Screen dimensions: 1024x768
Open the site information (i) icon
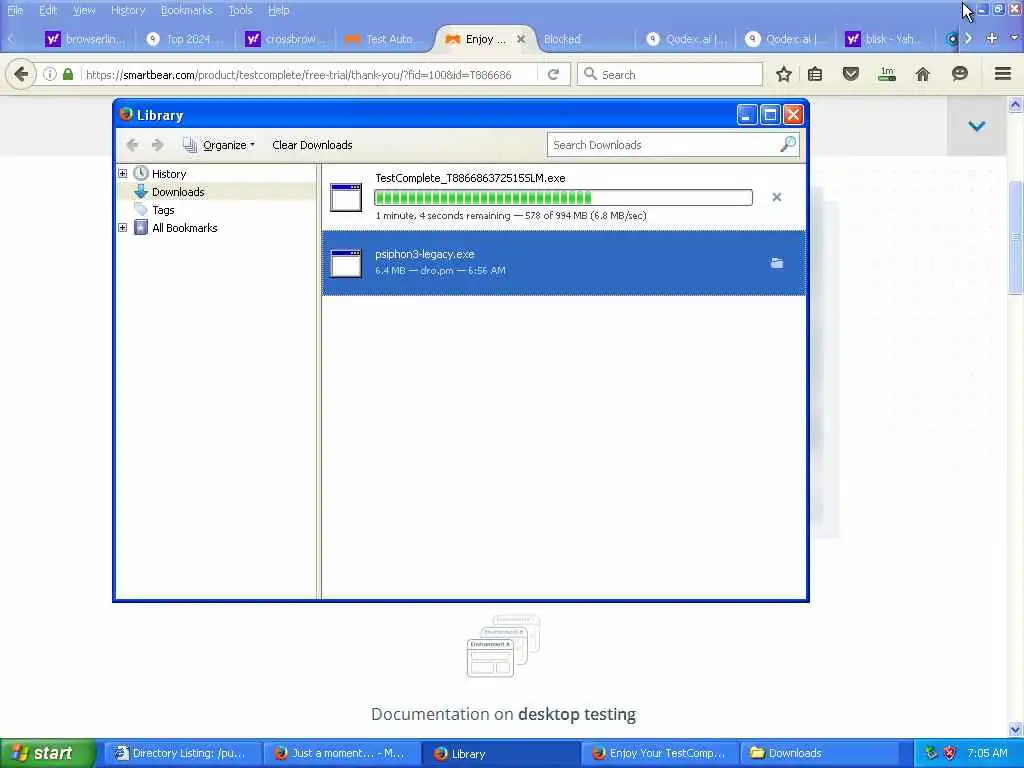coord(49,74)
